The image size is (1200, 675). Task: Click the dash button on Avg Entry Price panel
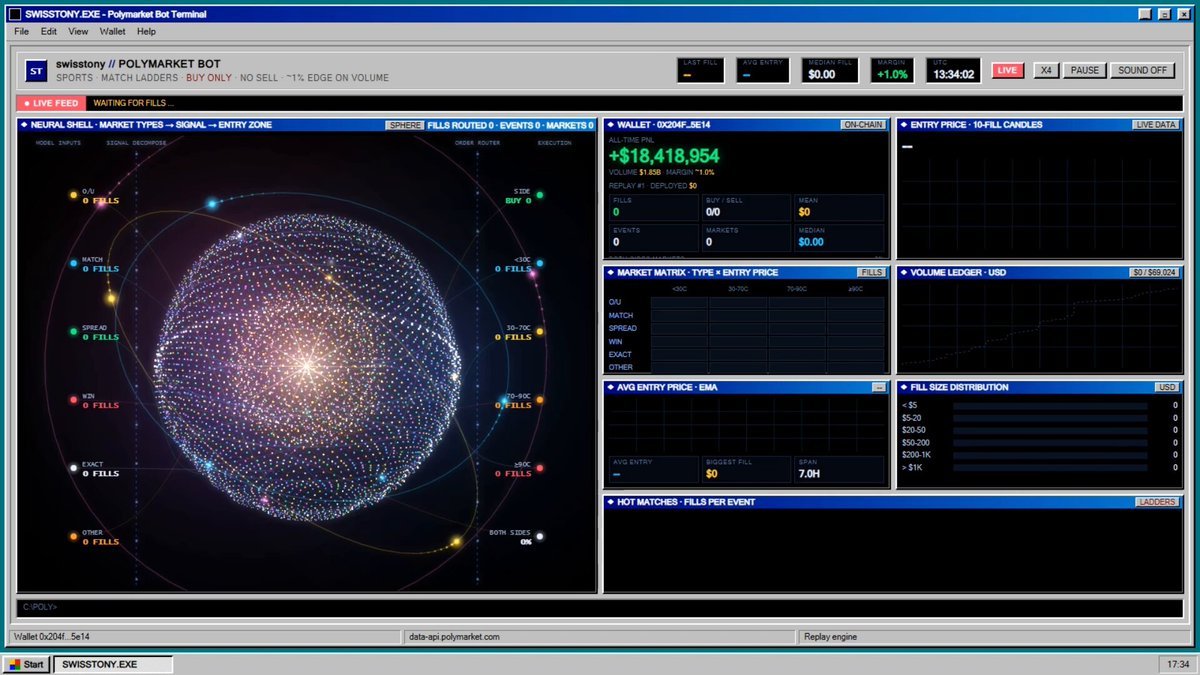pos(879,387)
